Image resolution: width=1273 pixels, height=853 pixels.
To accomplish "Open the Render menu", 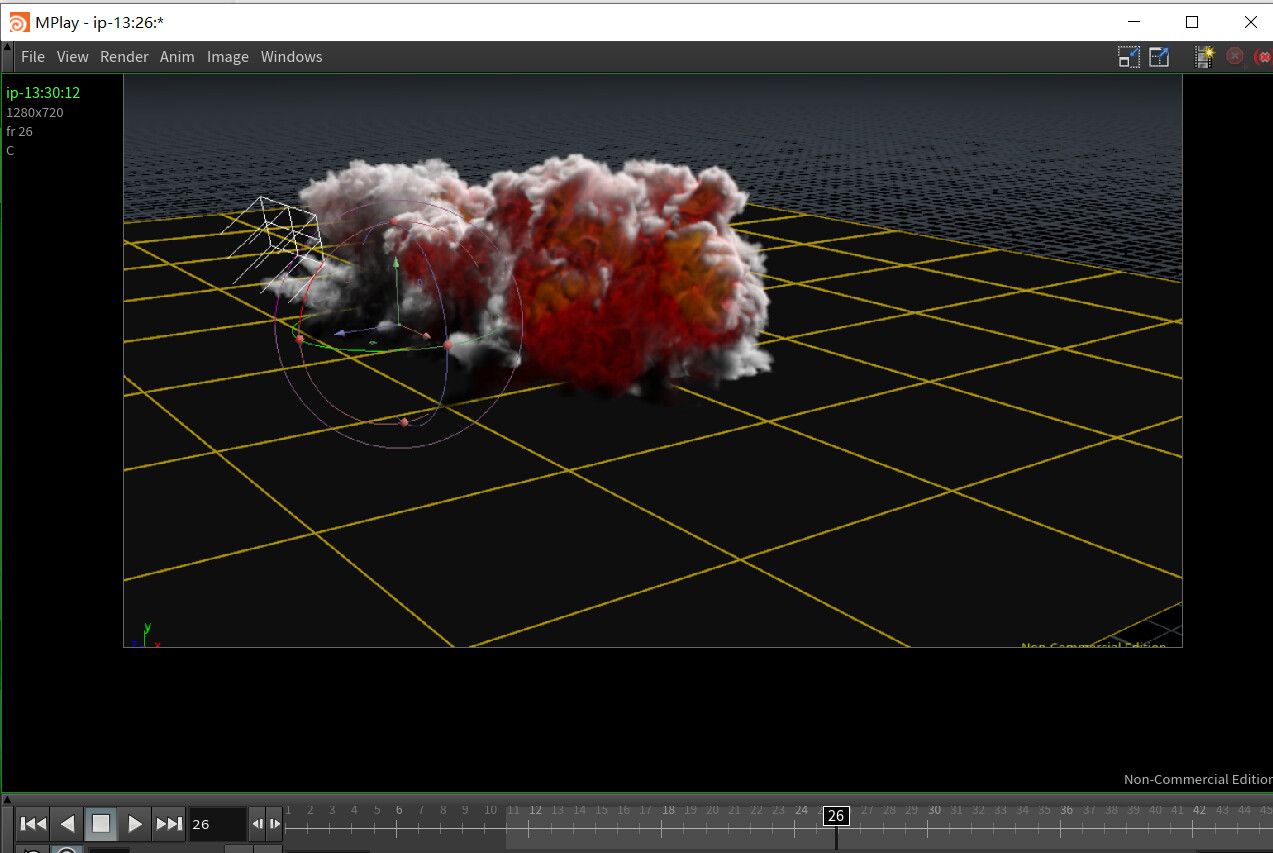I will (124, 57).
